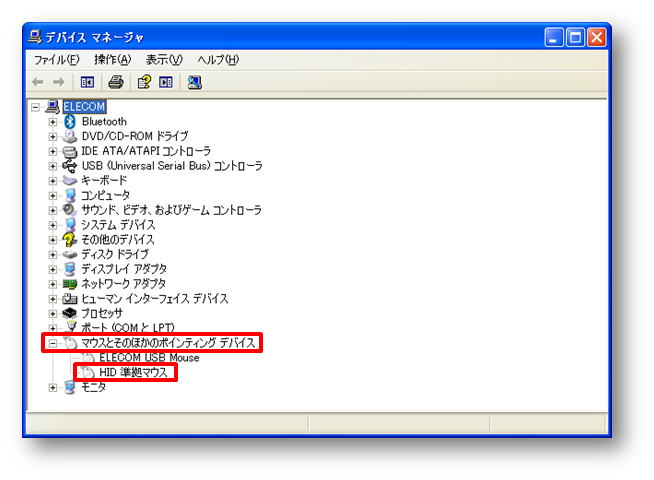Open the ヘルプ(H) menu
This screenshot has width=654, height=480.
coord(218,60)
